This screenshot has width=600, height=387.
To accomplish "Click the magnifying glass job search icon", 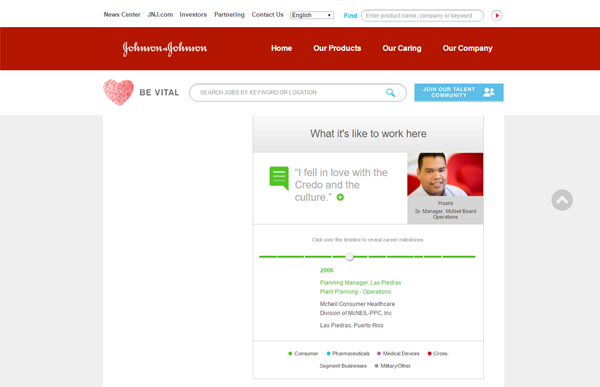I will (x=390, y=93).
